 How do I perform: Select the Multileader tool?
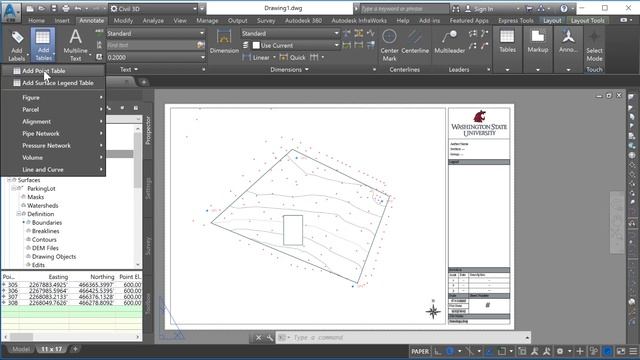pos(449,42)
